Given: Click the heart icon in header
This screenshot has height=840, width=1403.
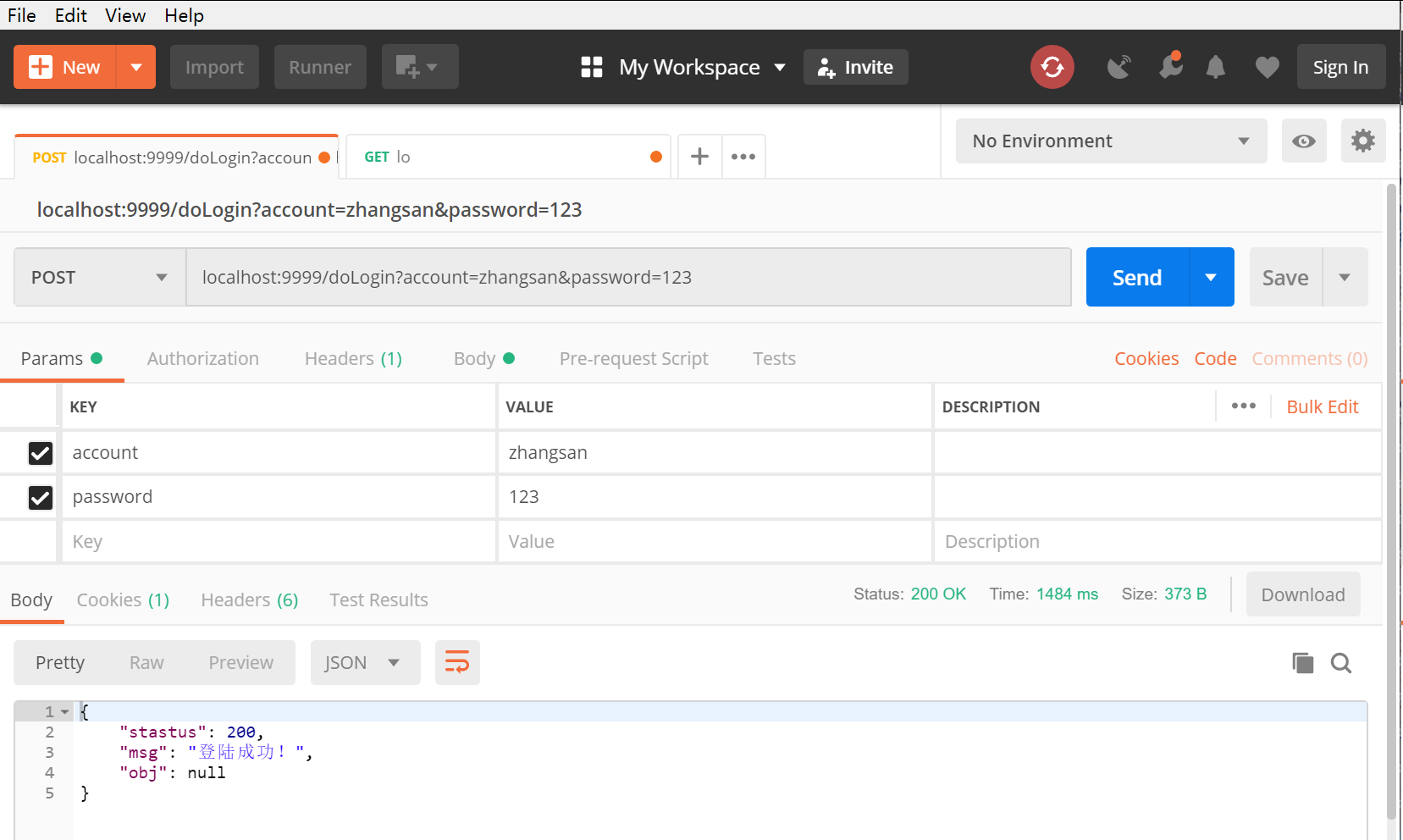Looking at the screenshot, I should (x=1267, y=67).
